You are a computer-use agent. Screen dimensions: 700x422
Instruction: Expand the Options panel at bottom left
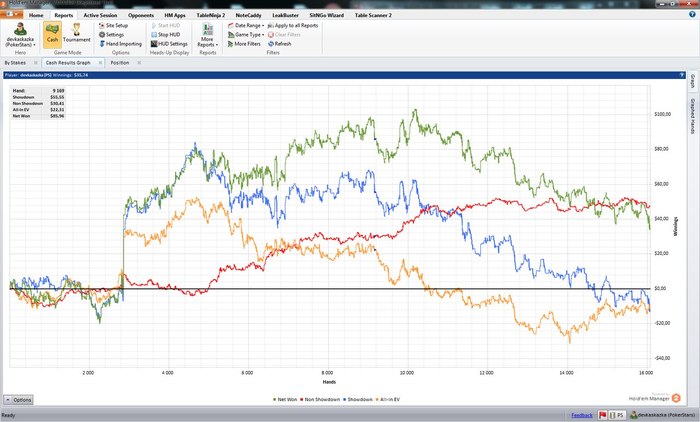click(x=18, y=400)
